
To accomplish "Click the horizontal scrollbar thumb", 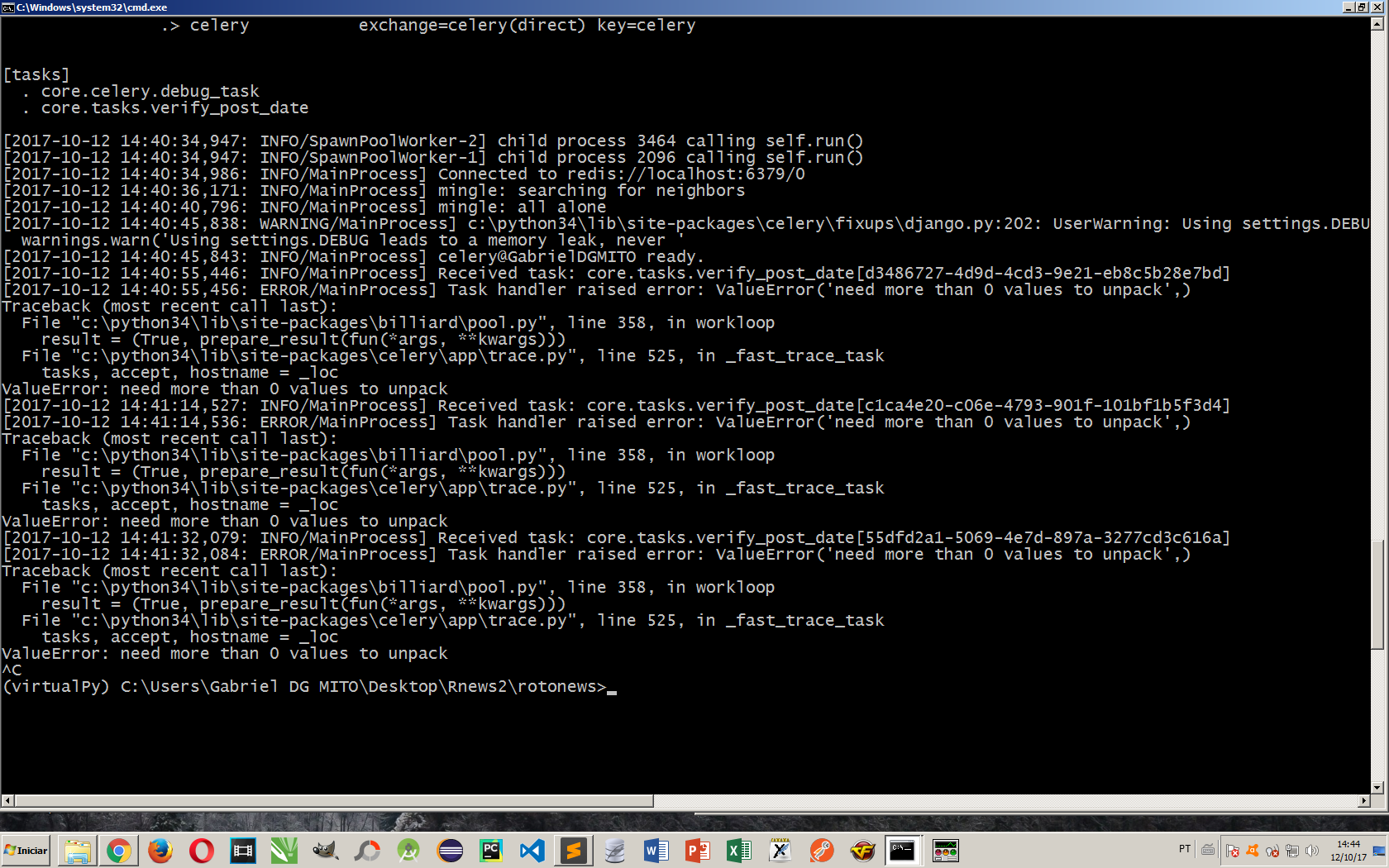I will click(334, 801).
